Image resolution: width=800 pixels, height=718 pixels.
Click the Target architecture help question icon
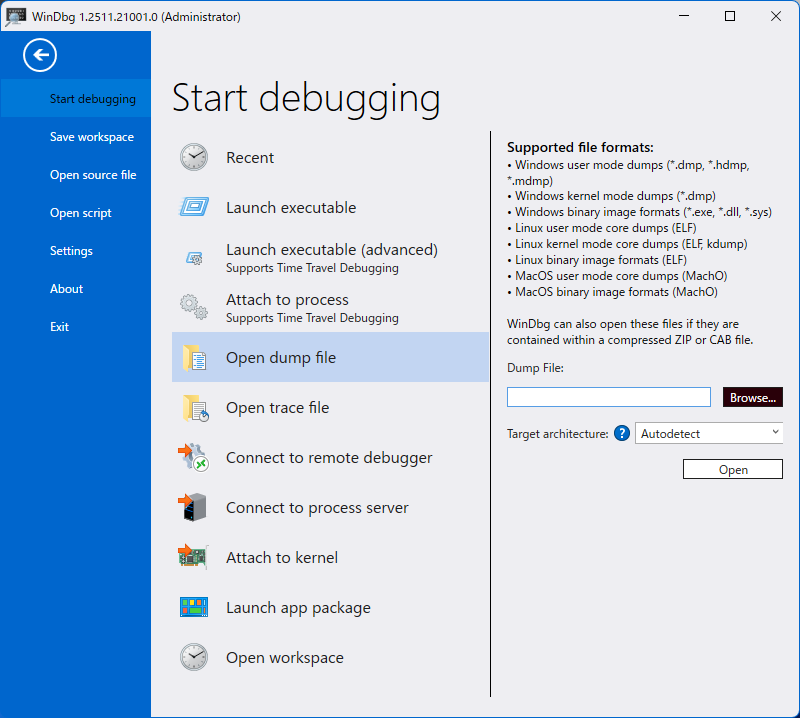pyautogui.click(x=622, y=433)
